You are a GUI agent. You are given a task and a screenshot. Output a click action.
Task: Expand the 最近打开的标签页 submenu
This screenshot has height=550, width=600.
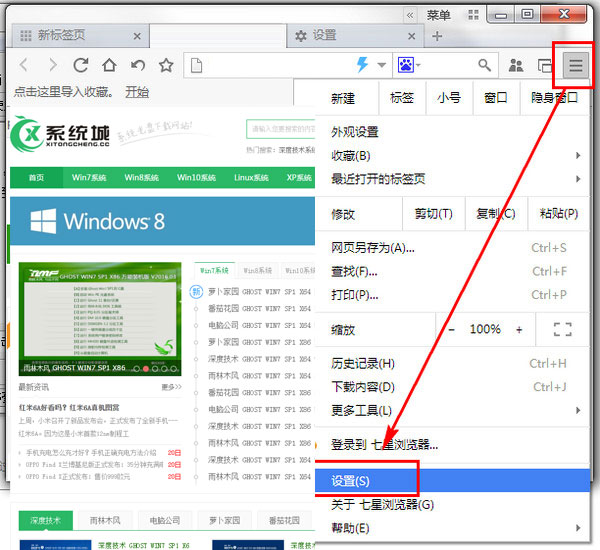[x=452, y=179]
